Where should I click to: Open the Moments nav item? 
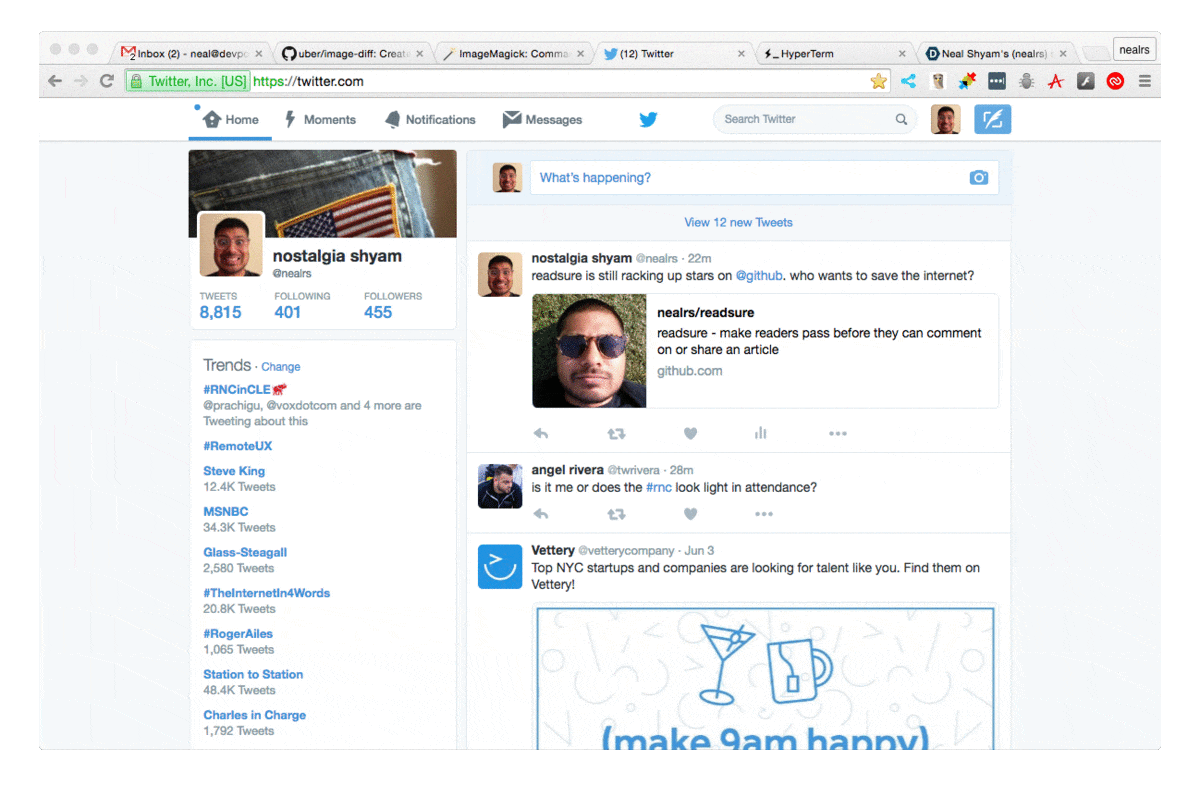point(320,119)
